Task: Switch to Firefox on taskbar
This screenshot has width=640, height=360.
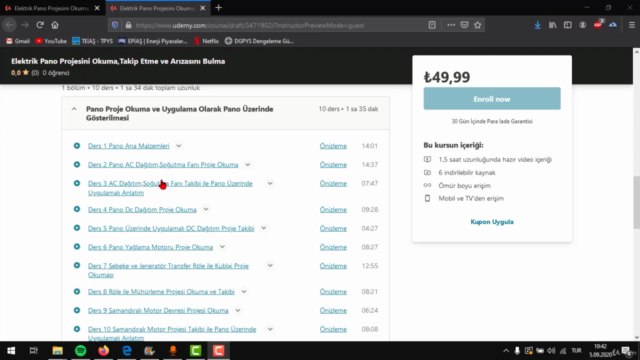Action: tap(104, 351)
